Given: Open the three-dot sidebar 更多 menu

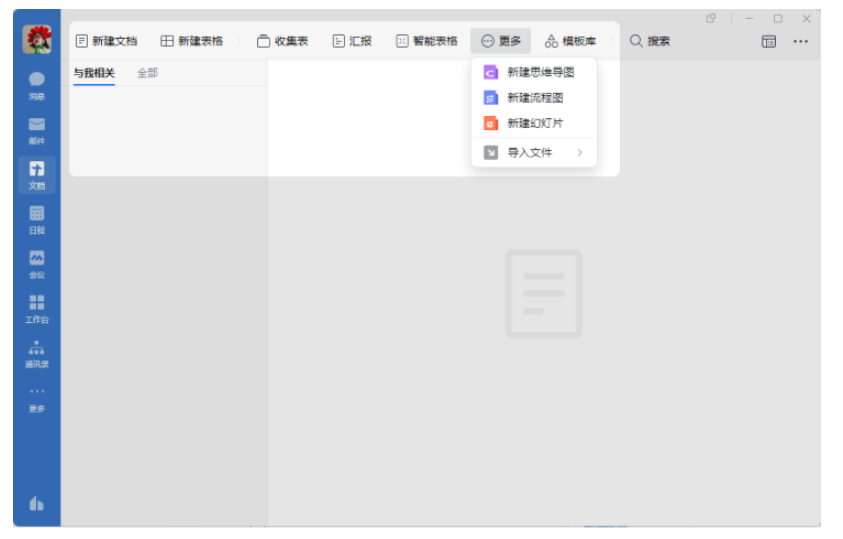Looking at the screenshot, I should pos(37,397).
